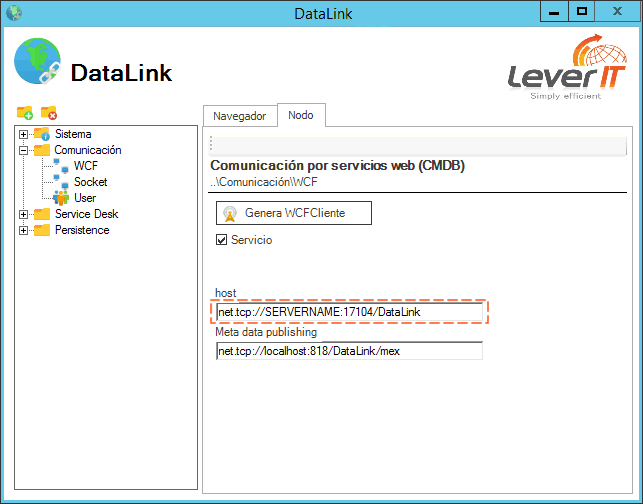
Task: Select the Service Desk tree item label
Action: (87, 214)
